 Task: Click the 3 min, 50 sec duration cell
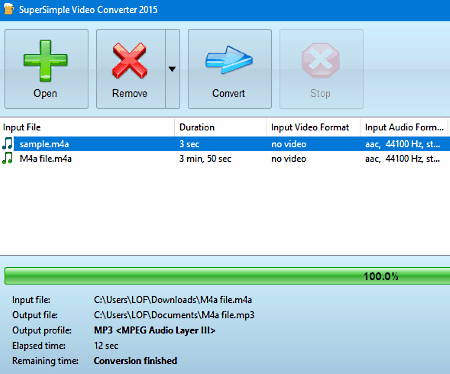pos(205,159)
